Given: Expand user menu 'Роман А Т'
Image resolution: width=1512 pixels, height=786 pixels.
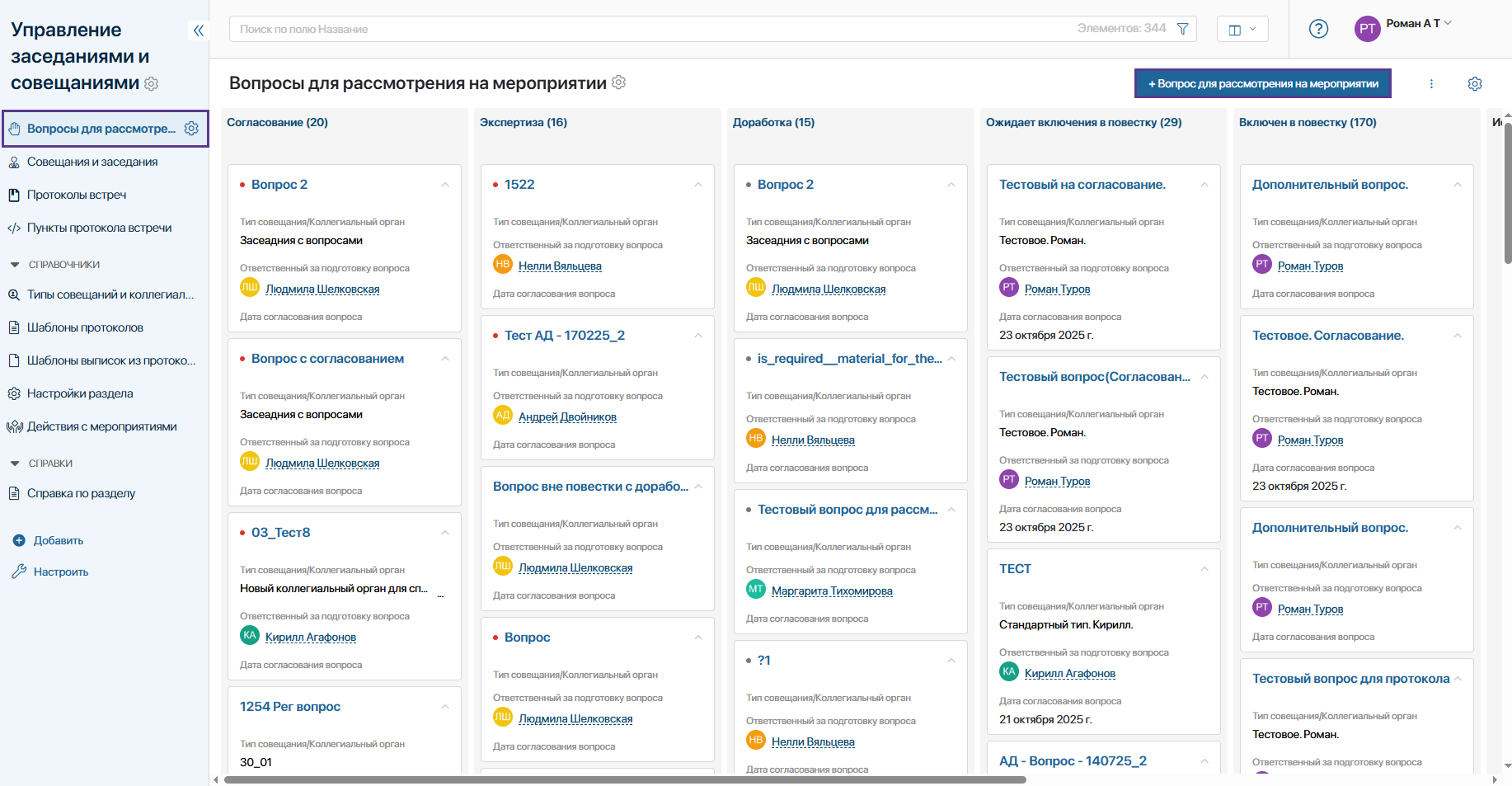Looking at the screenshot, I should click(x=1418, y=24).
